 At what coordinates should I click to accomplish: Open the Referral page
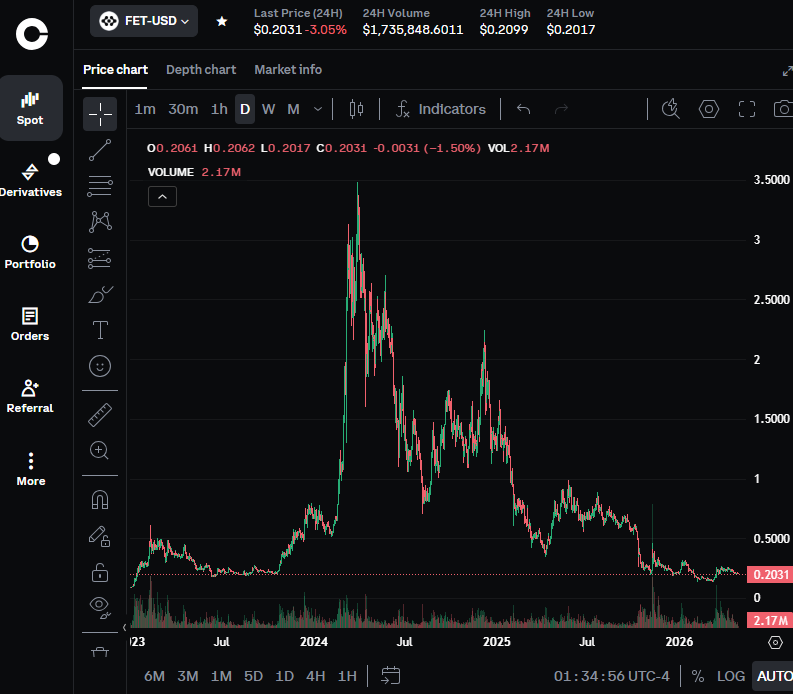click(x=30, y=397)
